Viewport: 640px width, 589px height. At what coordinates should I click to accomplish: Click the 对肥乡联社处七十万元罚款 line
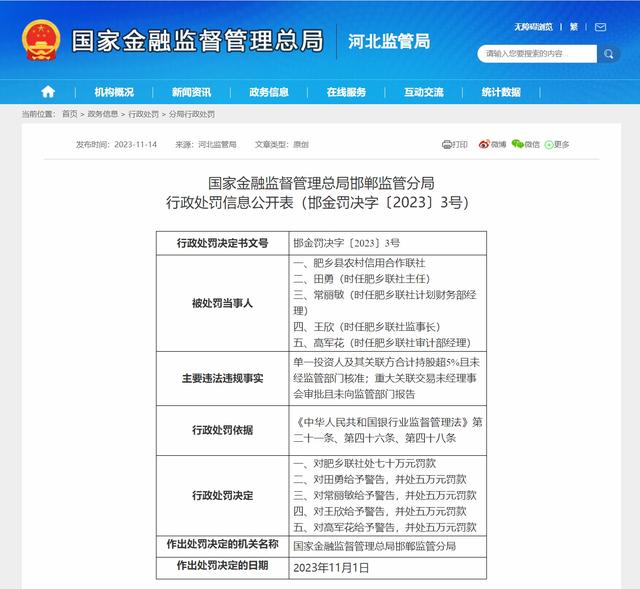click(x=364, y=463)
